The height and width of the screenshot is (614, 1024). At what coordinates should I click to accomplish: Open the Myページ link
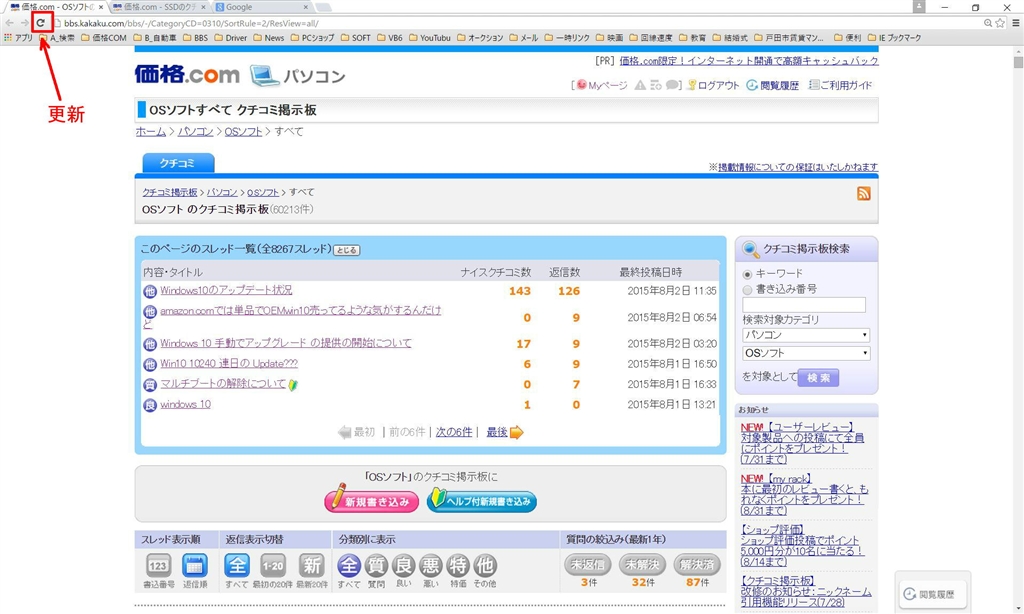coord(607,86)
